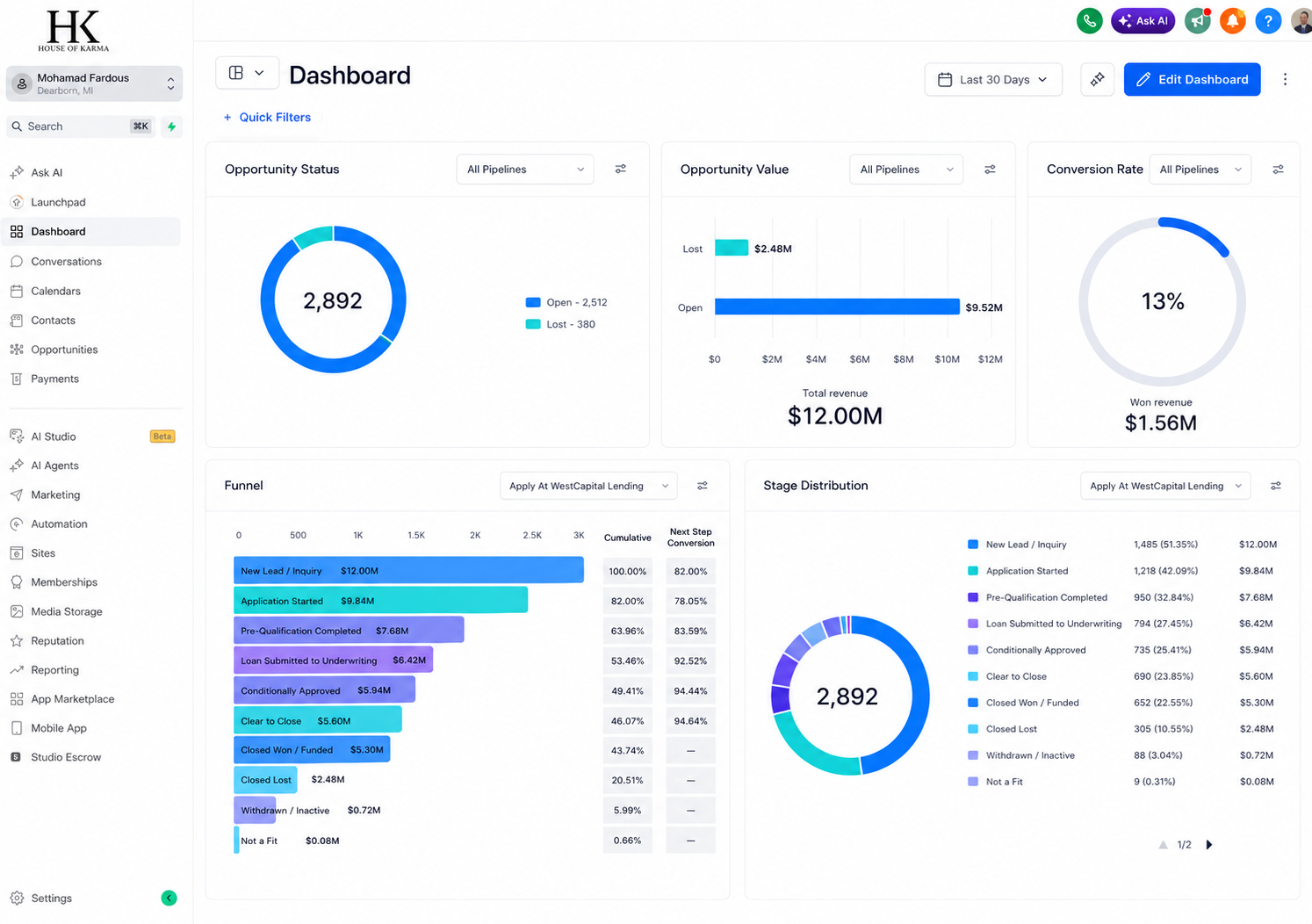Click the Payments sidebar icon
The width and height of the screenshot is (1312, 924).
click(x=17, y=379)
